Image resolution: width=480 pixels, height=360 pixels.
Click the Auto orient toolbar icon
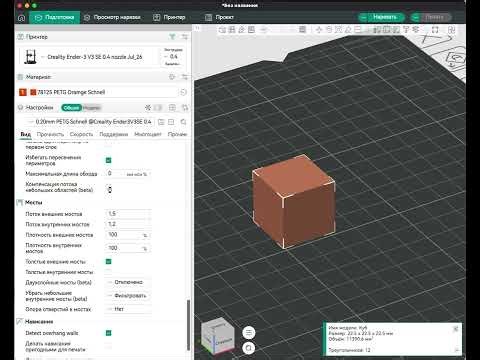(x=241, y=30)
